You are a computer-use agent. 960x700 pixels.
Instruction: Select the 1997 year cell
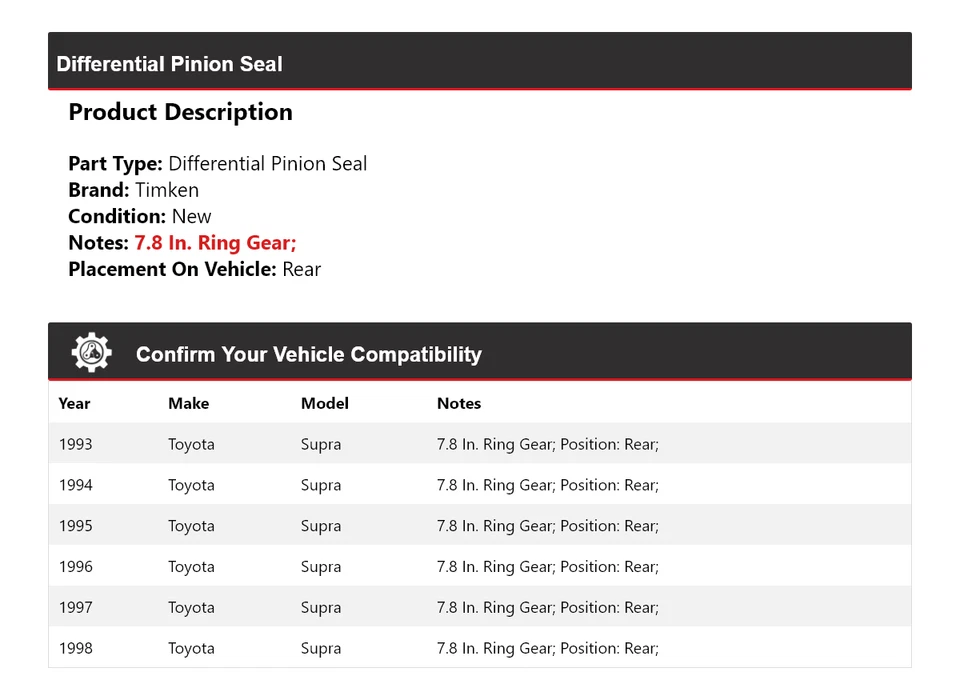(75, 608)
